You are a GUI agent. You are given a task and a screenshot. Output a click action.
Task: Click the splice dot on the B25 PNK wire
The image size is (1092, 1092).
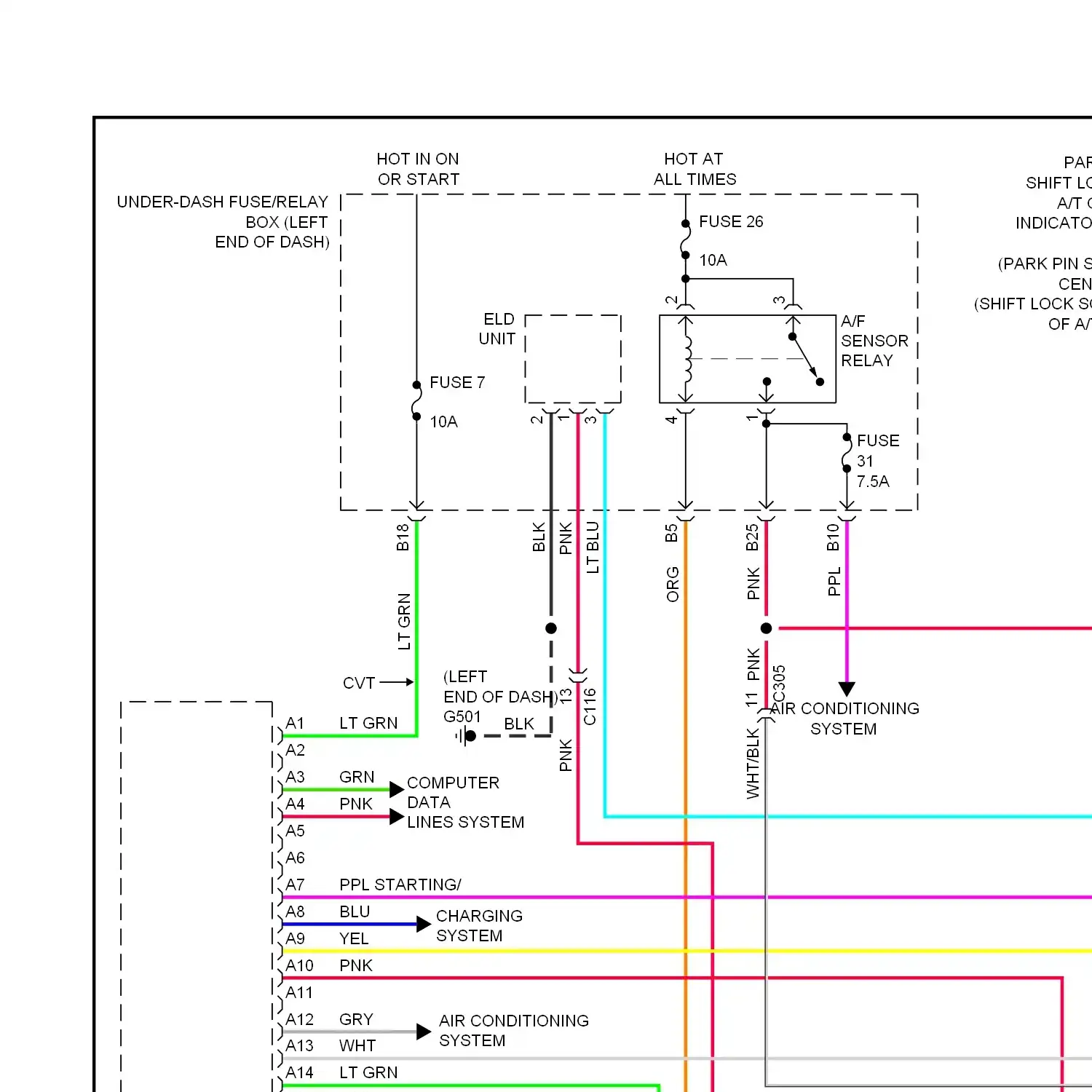coord(766,628)
